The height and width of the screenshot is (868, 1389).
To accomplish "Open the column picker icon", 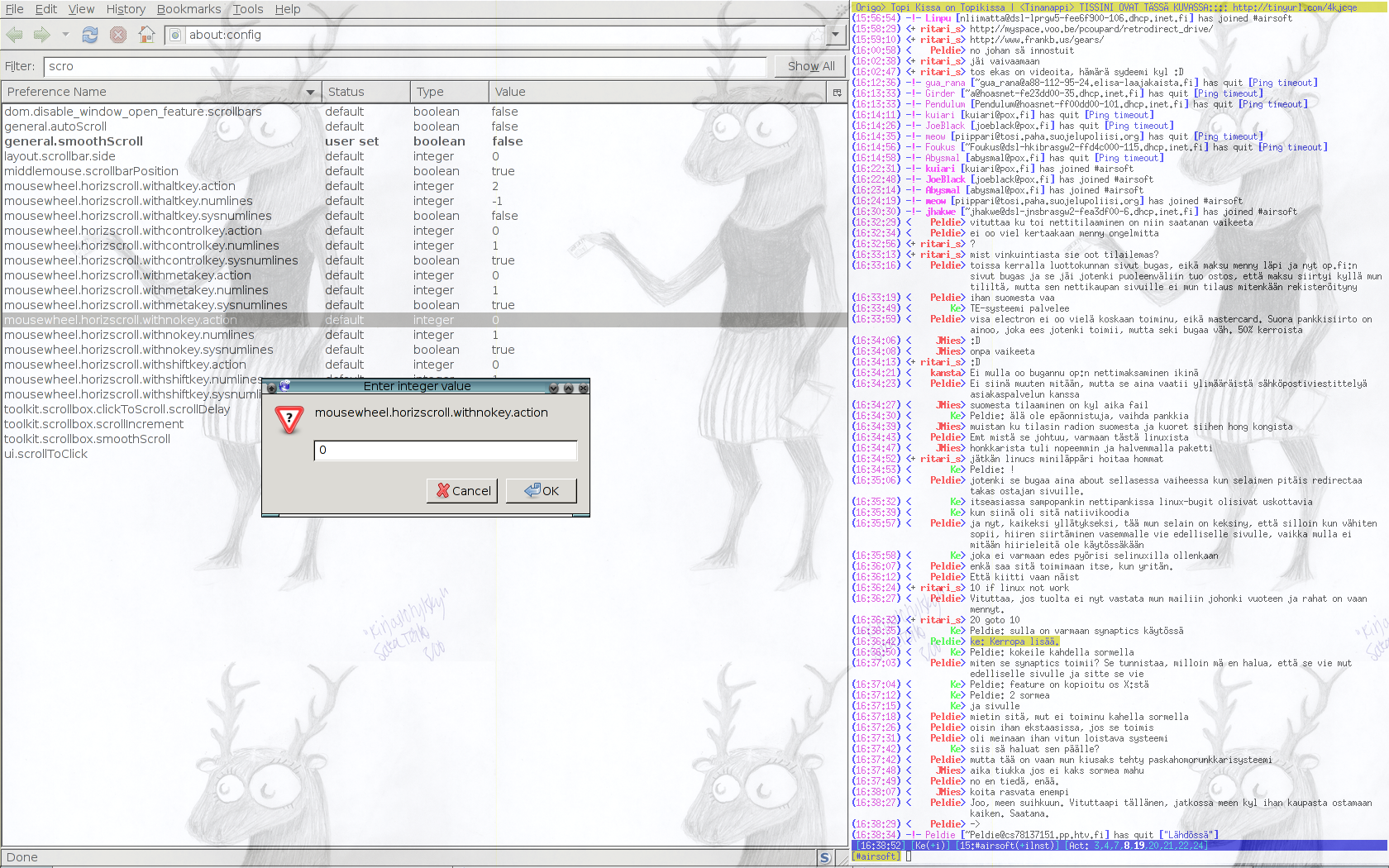I will [x=837, y=92].
